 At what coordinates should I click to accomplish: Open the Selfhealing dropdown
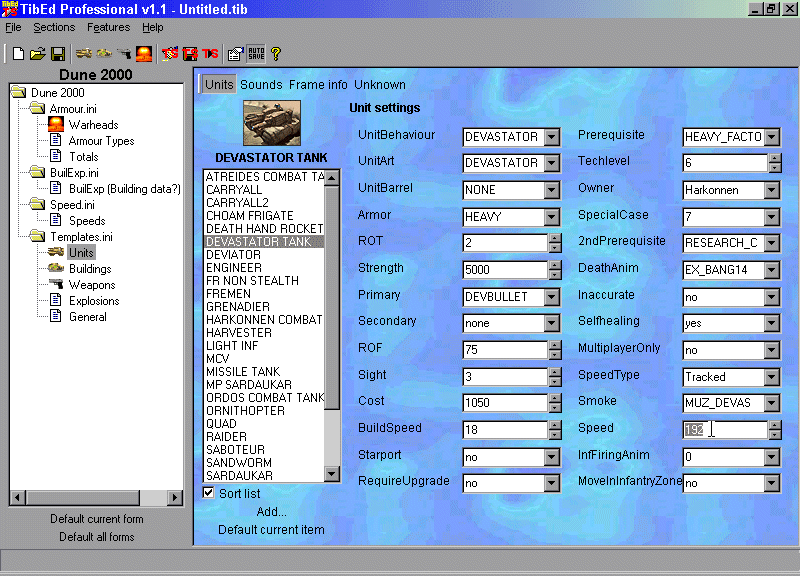[772, 323]
